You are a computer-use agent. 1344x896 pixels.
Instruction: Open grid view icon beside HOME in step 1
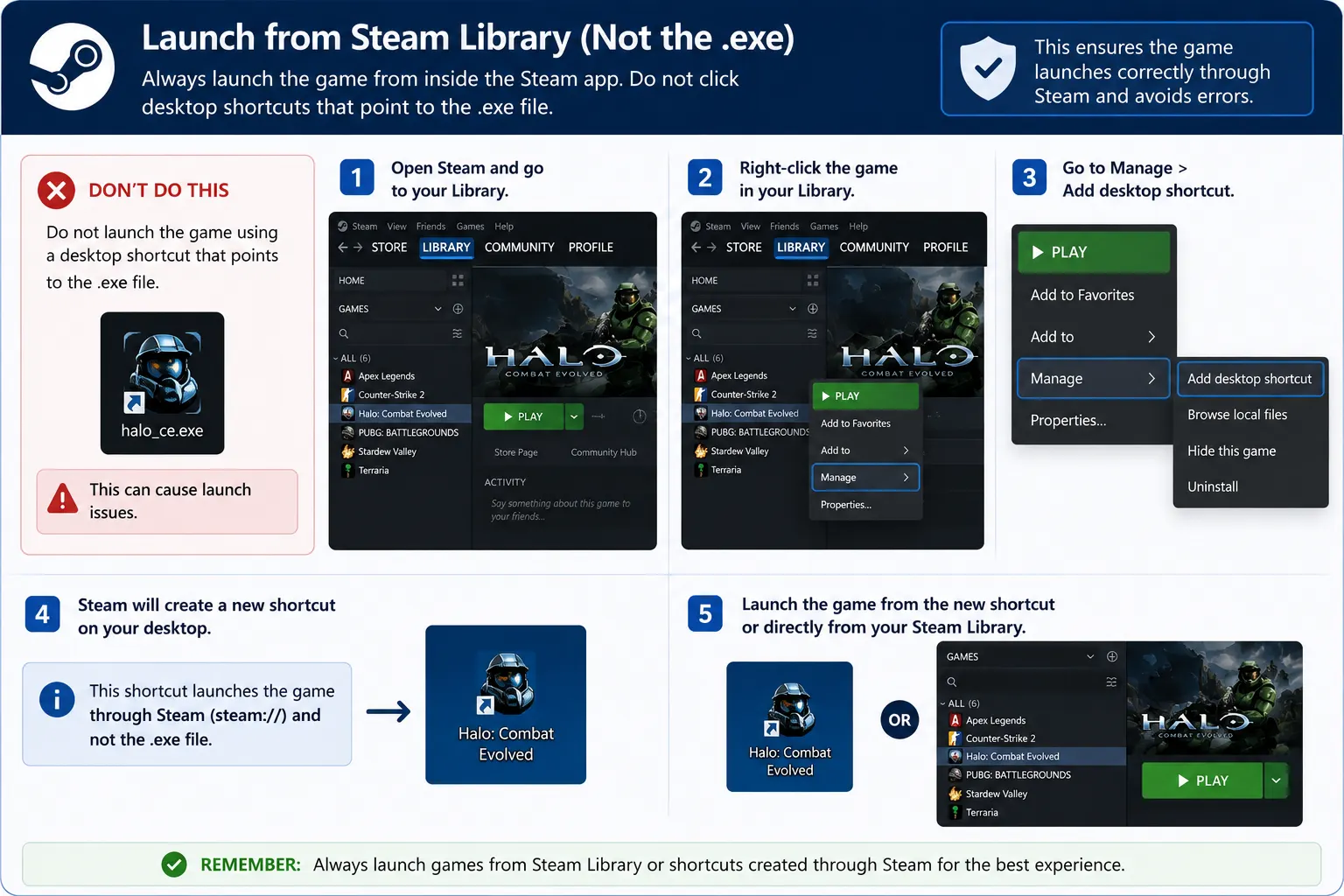(458, 280)
